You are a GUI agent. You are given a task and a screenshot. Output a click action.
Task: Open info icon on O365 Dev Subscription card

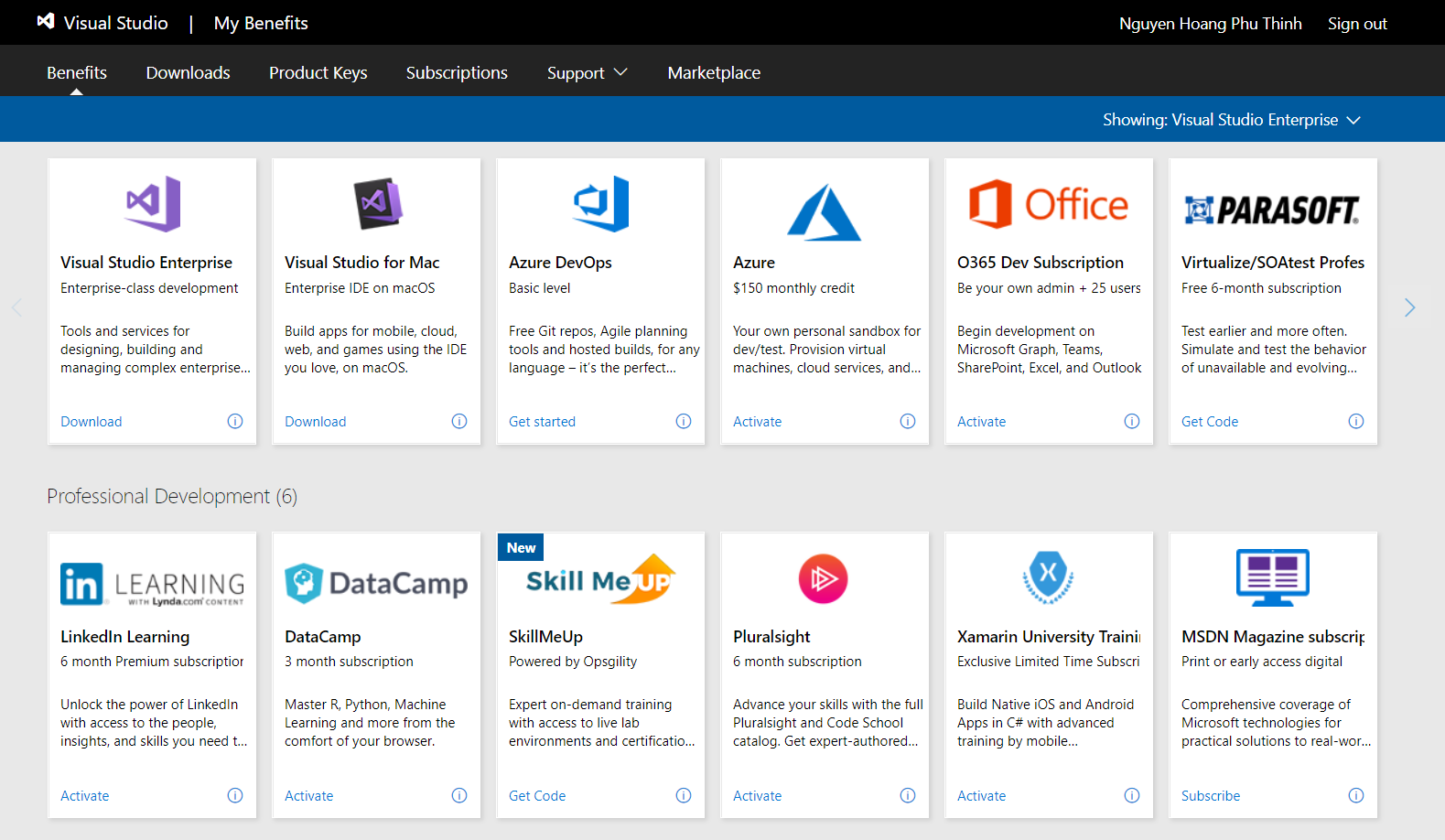[1132, 421]
